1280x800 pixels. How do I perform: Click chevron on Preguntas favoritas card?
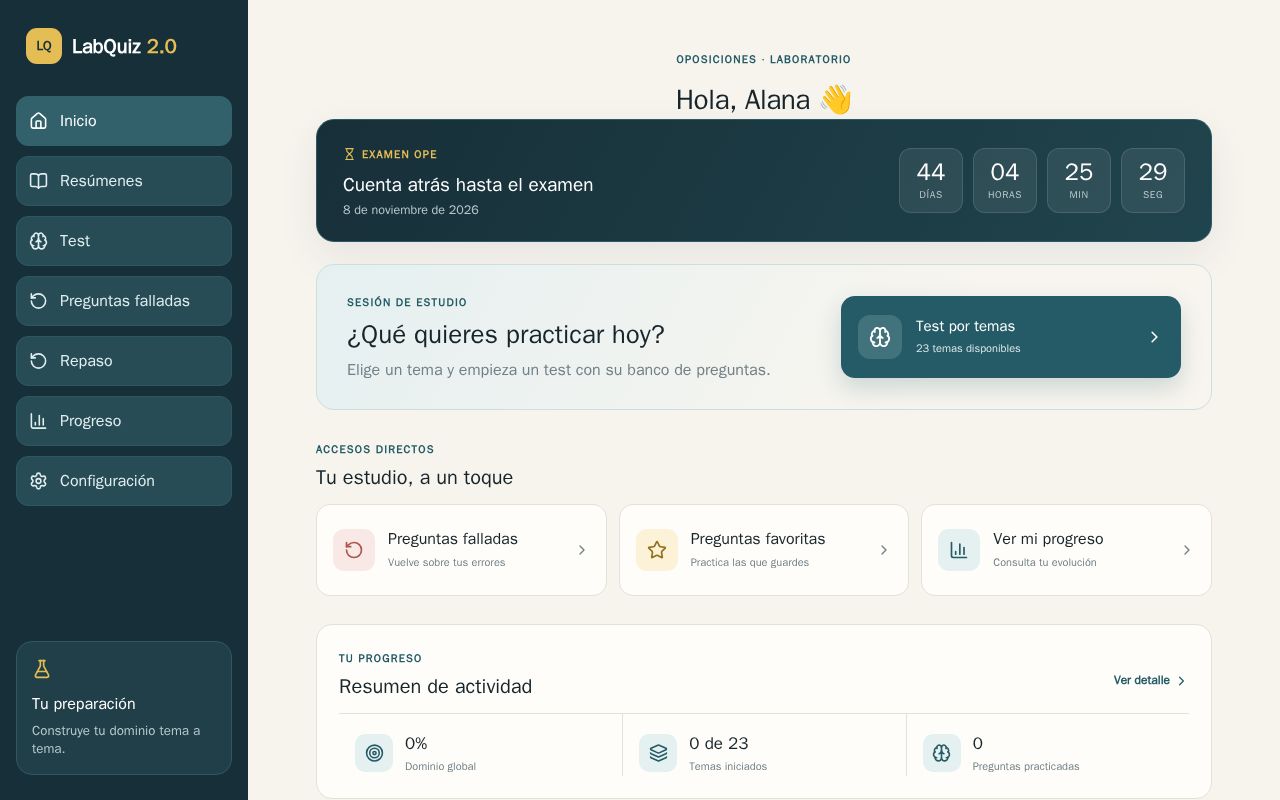pyautogui.click(x=884, y=550)
